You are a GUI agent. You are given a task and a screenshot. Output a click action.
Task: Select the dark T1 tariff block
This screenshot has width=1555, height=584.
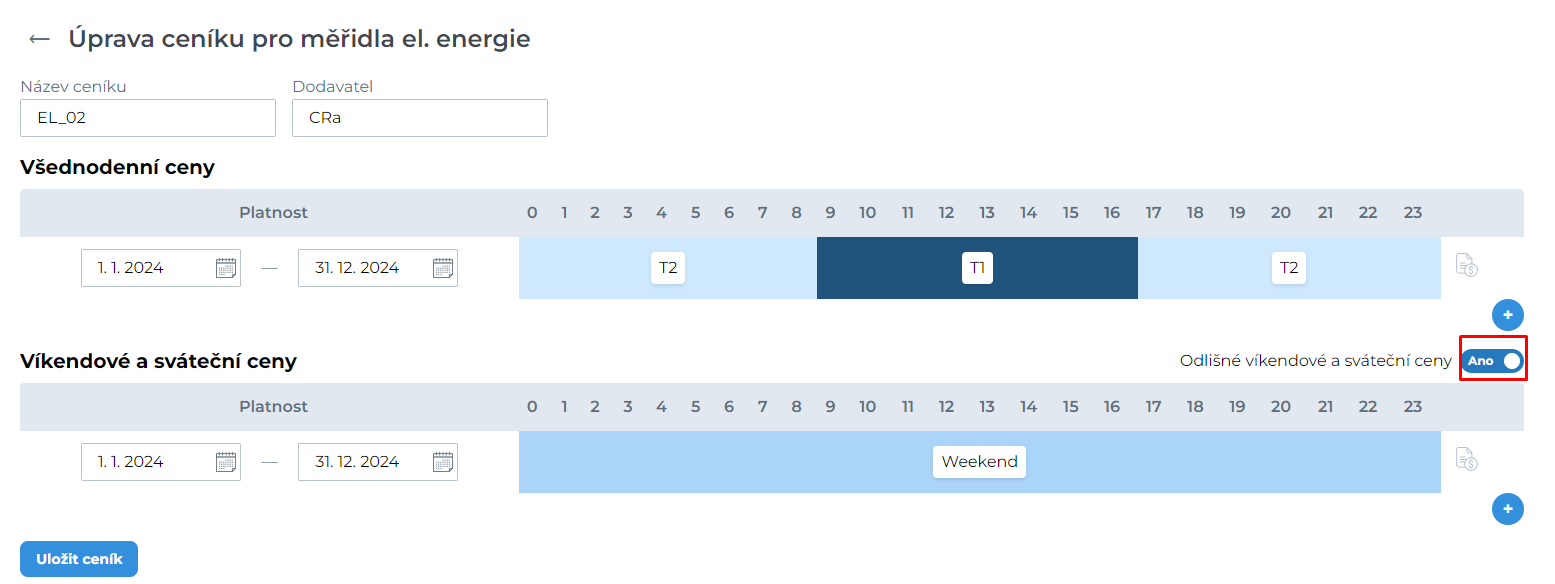tap(977, 268)
